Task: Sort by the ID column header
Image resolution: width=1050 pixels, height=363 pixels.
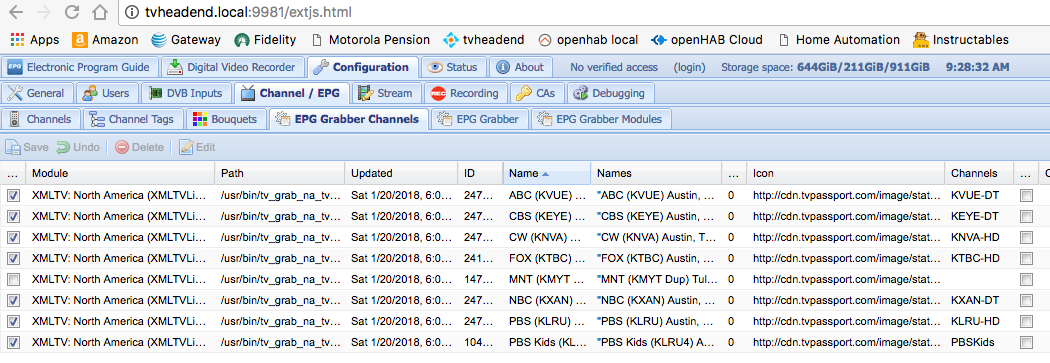Action: [480, 173]
